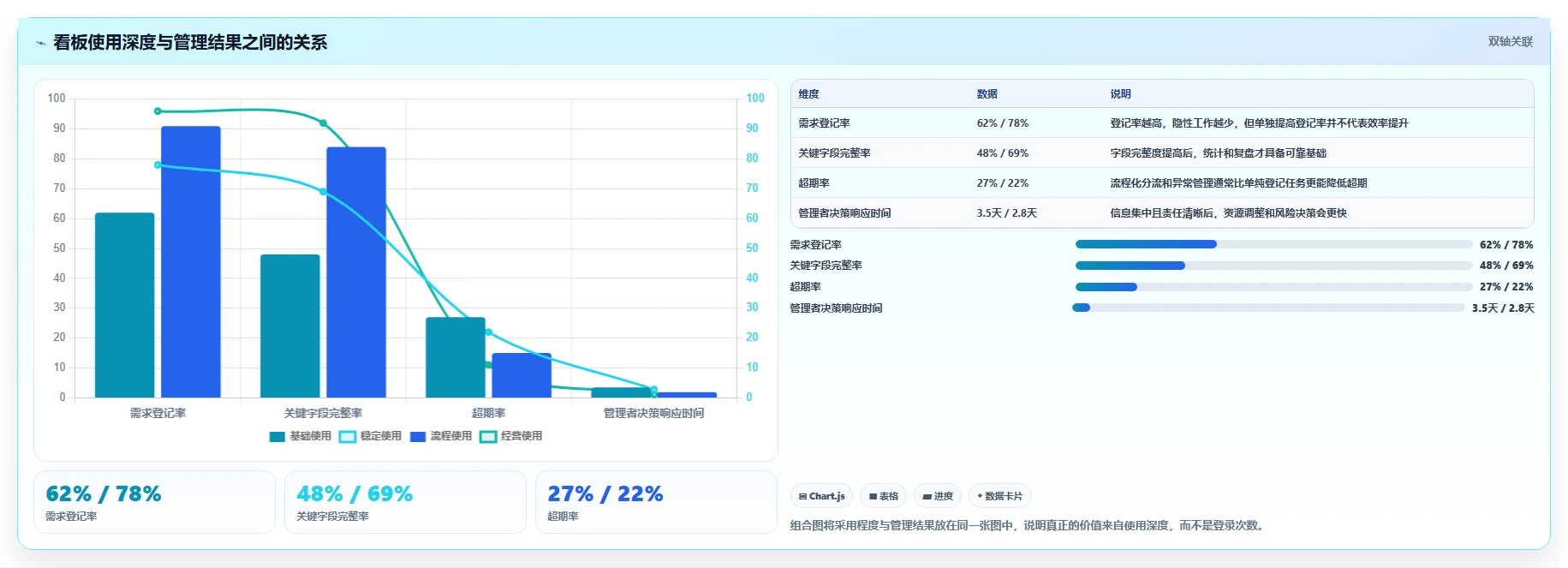
Task: Click the table note starting 登记率越高
Action: (1259, 123)
